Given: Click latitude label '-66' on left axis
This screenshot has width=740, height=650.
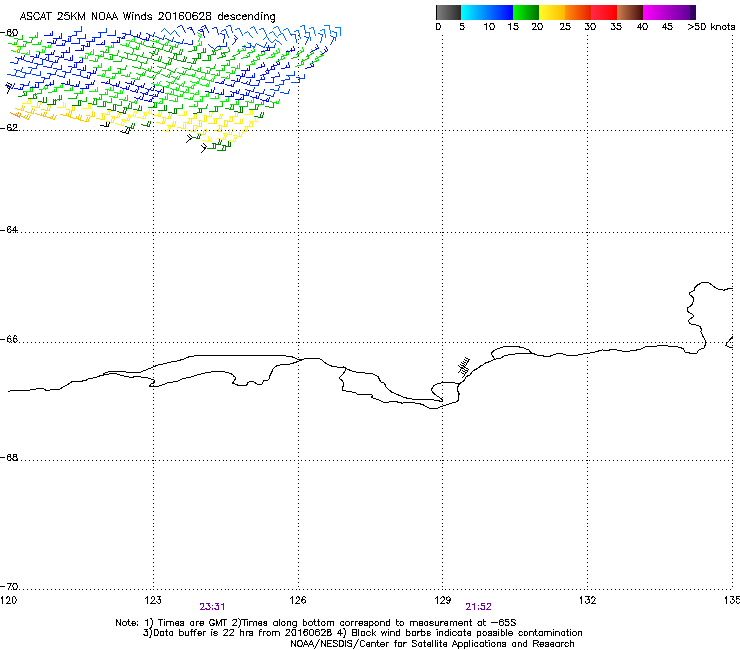Looking at the screenshot, I should [x=9, y=340].
